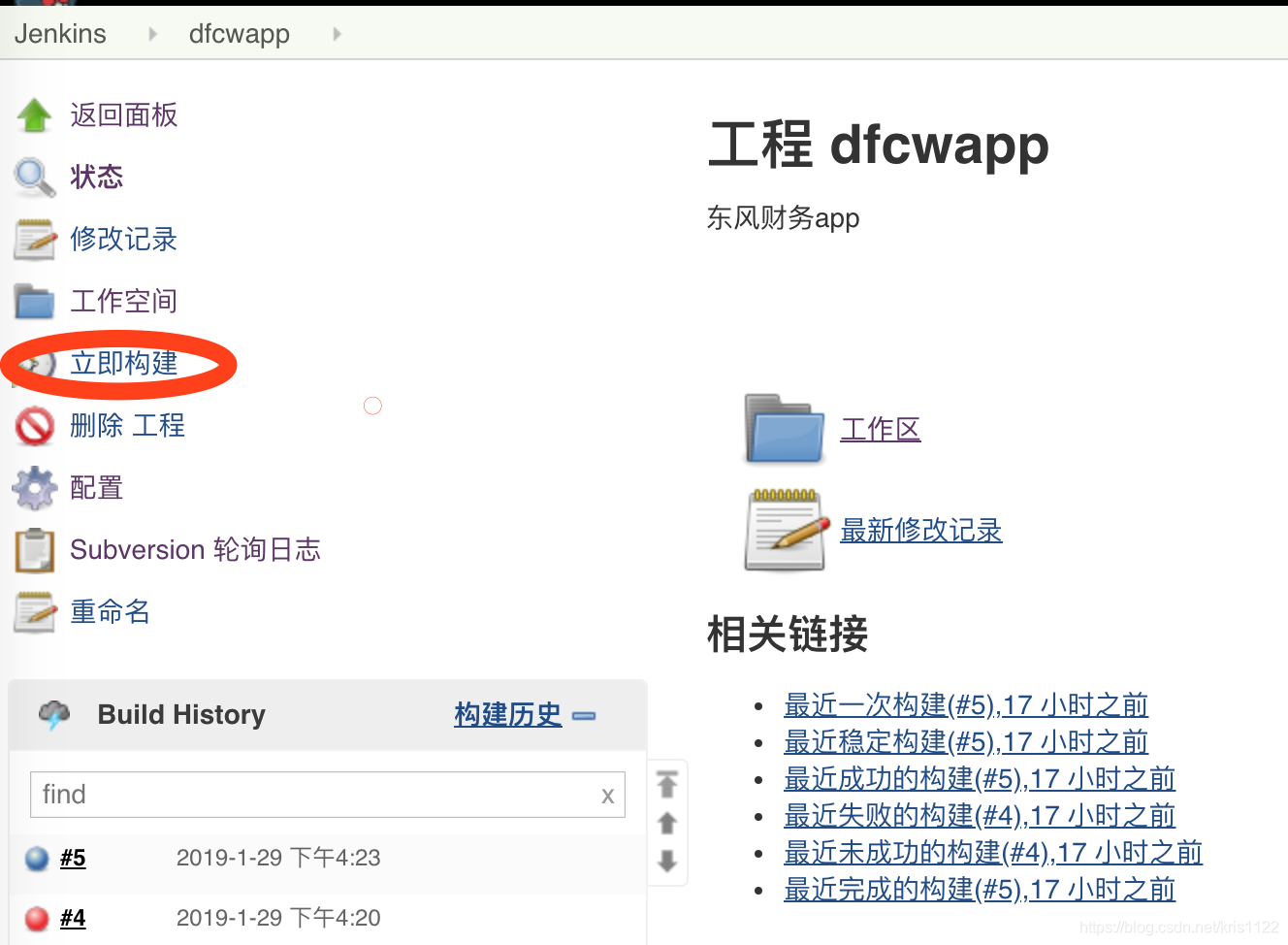1288x945 pixels.
Task: Click the 东风财务app description text
Action: 784,218
